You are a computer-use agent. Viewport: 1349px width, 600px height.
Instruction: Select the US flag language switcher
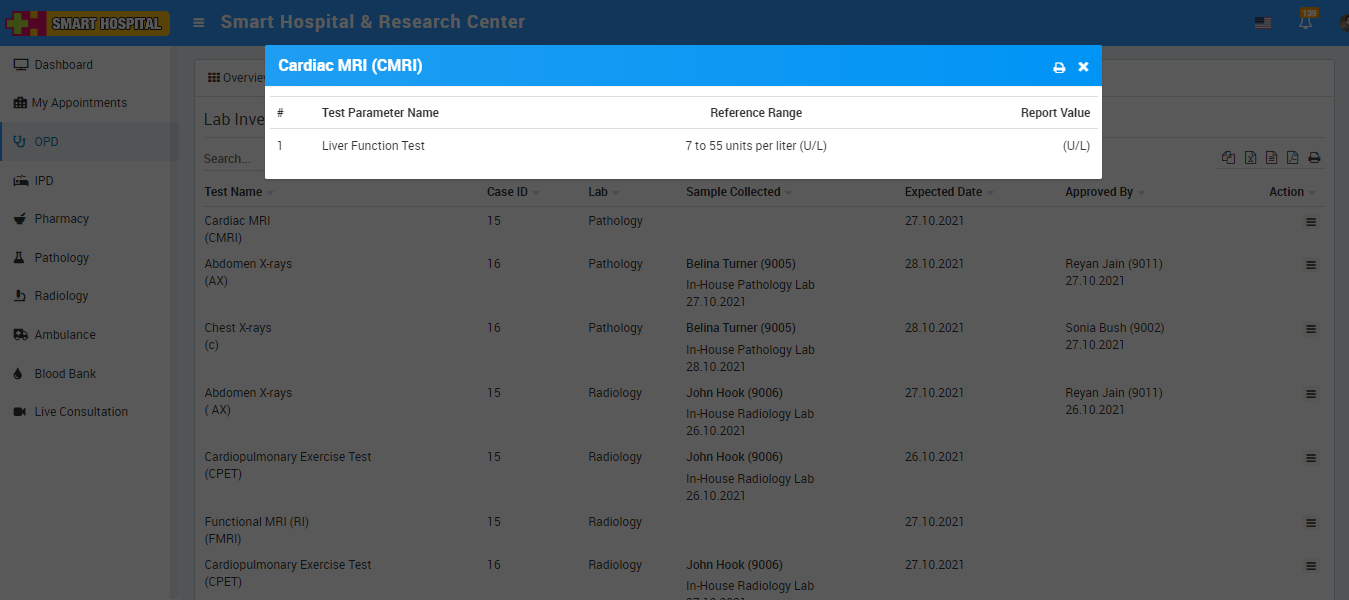pyautogui.click(x=1263, y=22)
